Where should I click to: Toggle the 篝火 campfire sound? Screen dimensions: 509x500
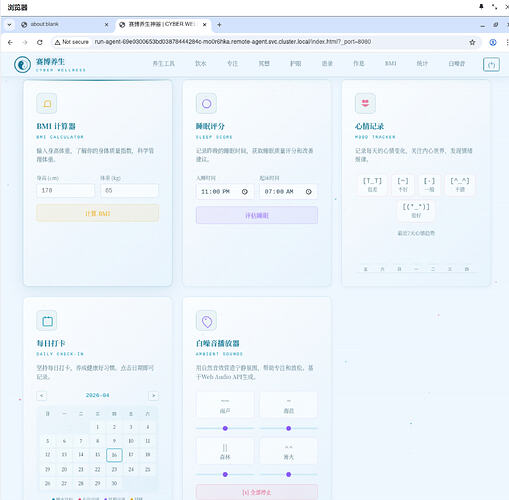(x=289, y=451)
